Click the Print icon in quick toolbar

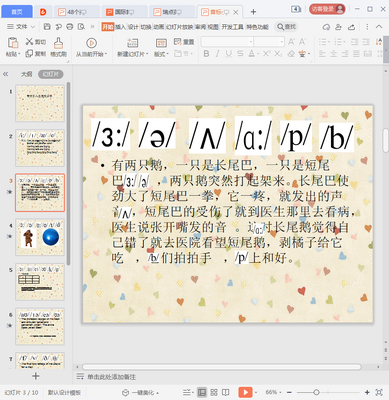70,27
